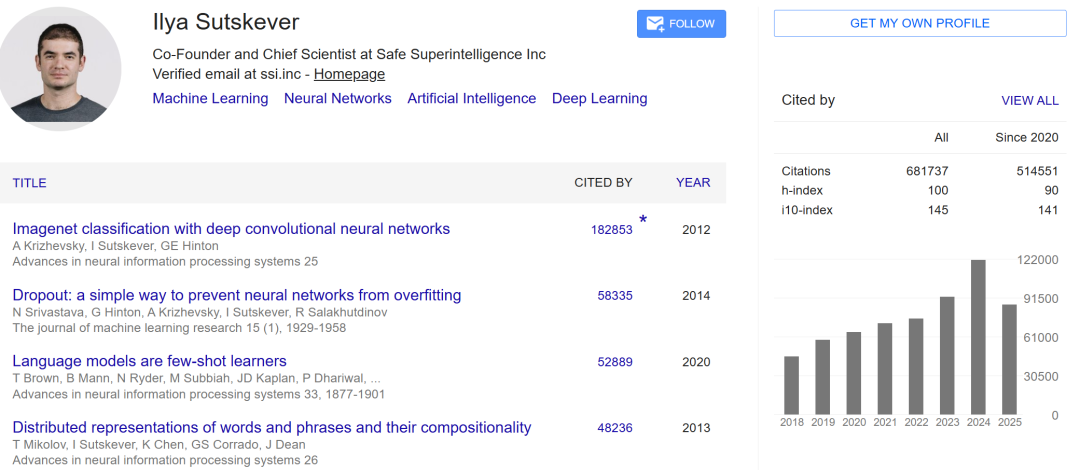Select the Machine Learning interest tag
Screen dimensions: 1080x470
pyautogui.click(x=210, y=99)
